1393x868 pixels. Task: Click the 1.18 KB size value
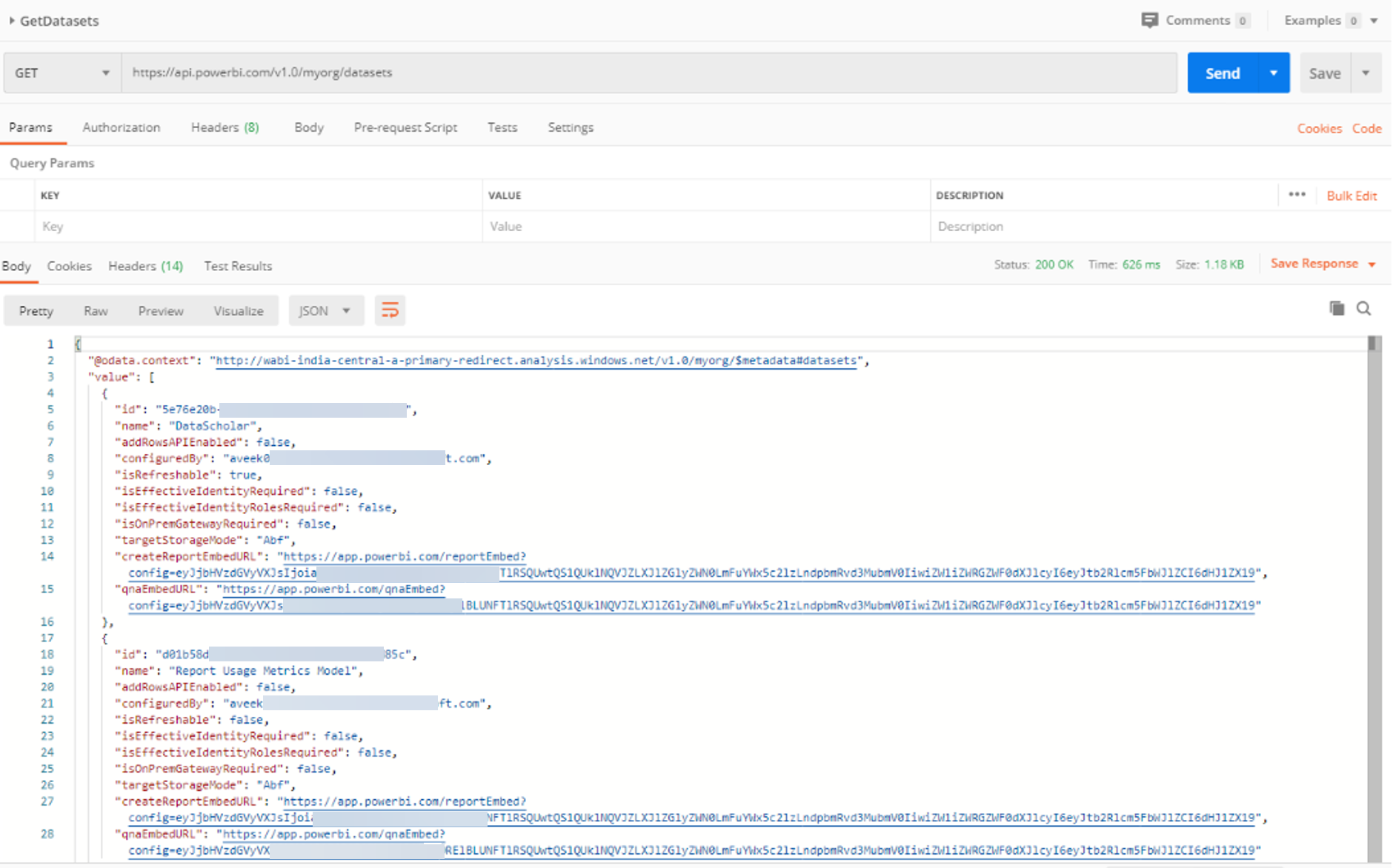tap(1224, 264)
